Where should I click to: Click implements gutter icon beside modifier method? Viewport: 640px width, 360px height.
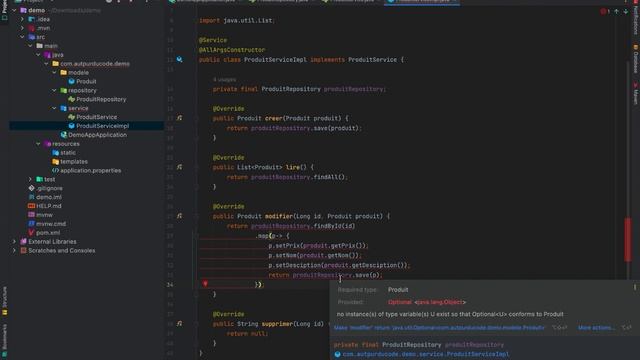(x=179, y=216)
